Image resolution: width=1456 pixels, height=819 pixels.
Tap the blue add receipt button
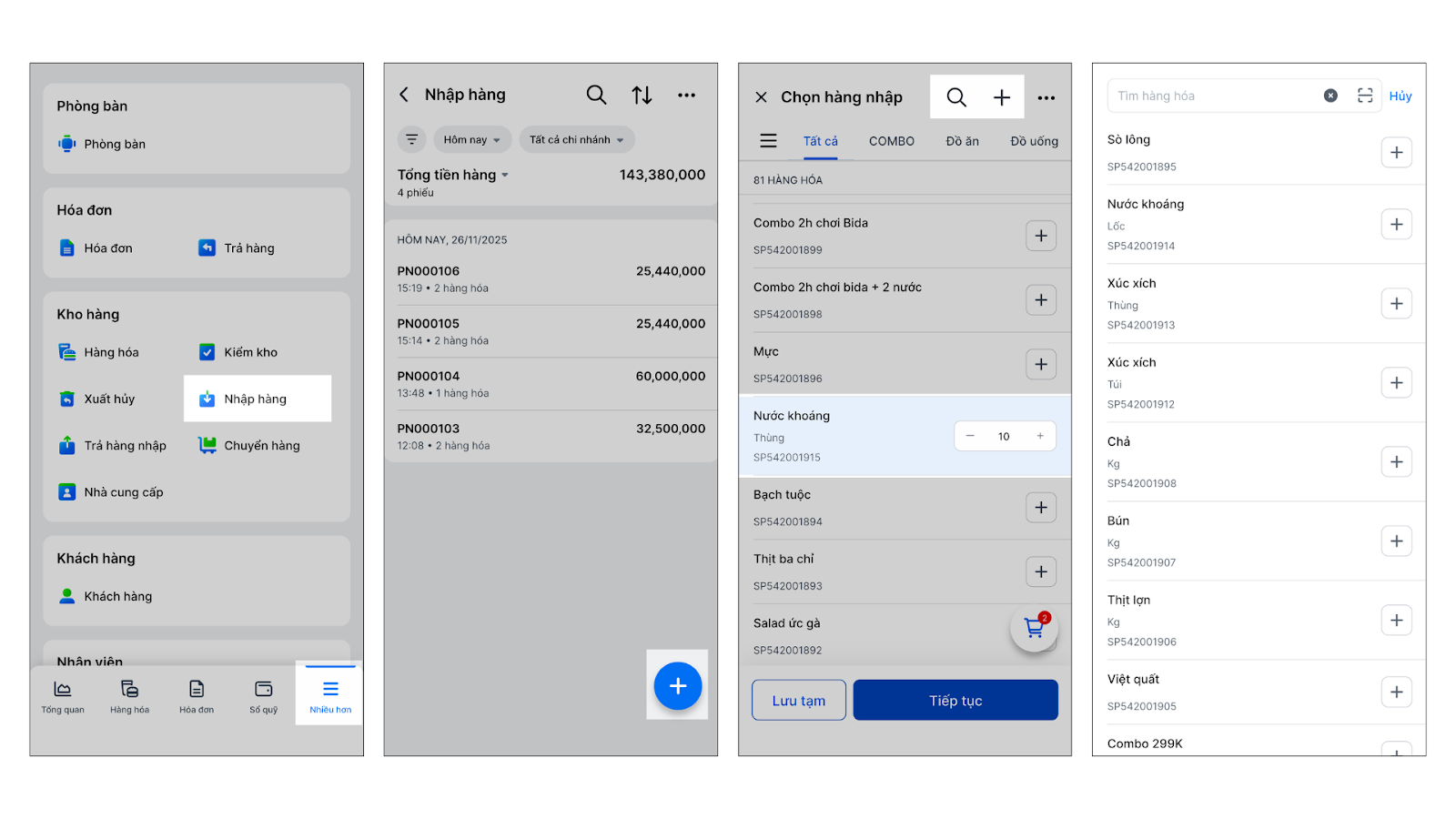coord(678,685)
